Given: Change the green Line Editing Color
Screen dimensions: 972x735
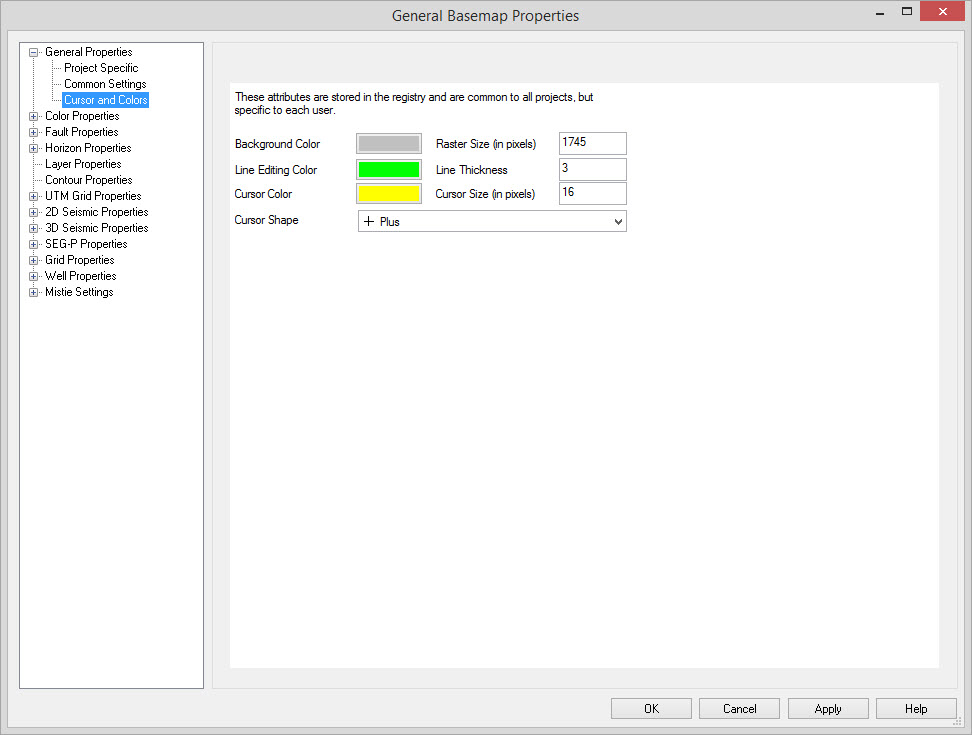Looking at the screenshot, I should [x=389, y=169].
